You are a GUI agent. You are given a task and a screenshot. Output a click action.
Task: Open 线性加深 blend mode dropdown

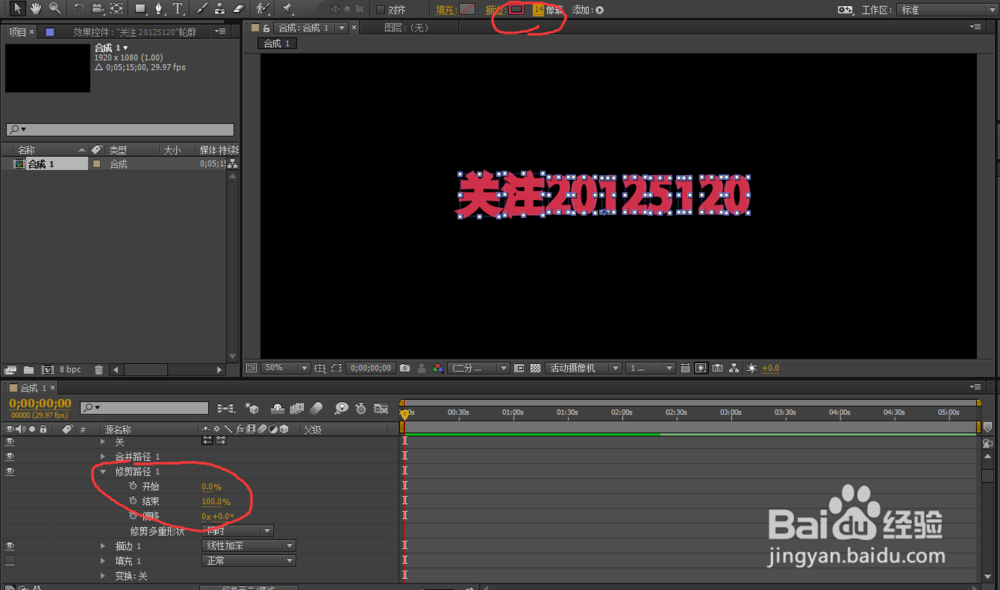point(248,545)
